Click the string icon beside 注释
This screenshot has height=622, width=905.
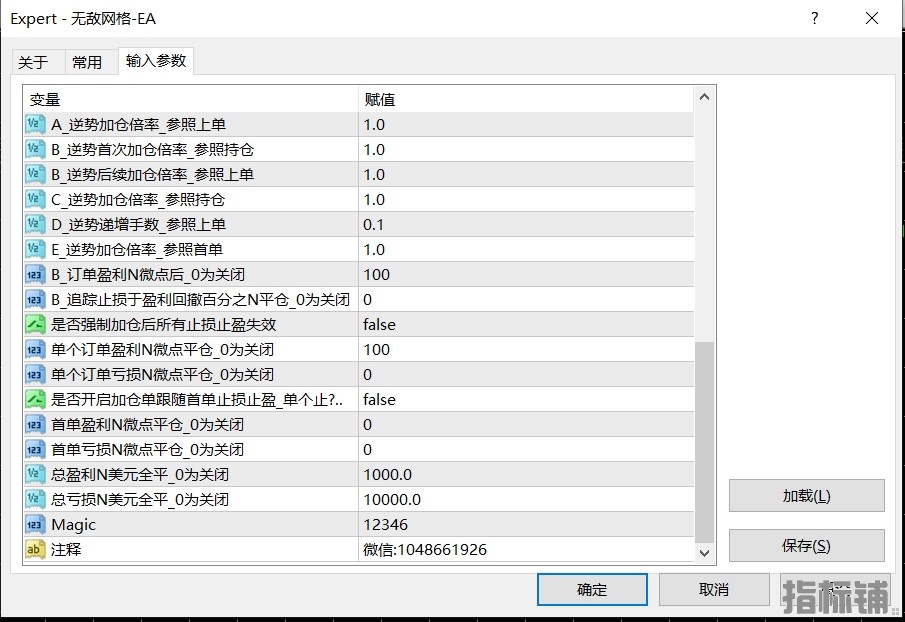pos(35,549)
